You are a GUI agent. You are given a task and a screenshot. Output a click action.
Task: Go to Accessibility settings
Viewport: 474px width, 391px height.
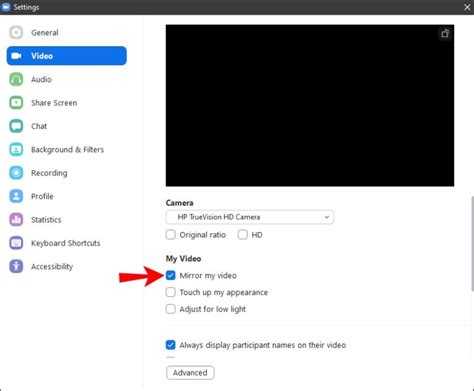pos(67,266)
